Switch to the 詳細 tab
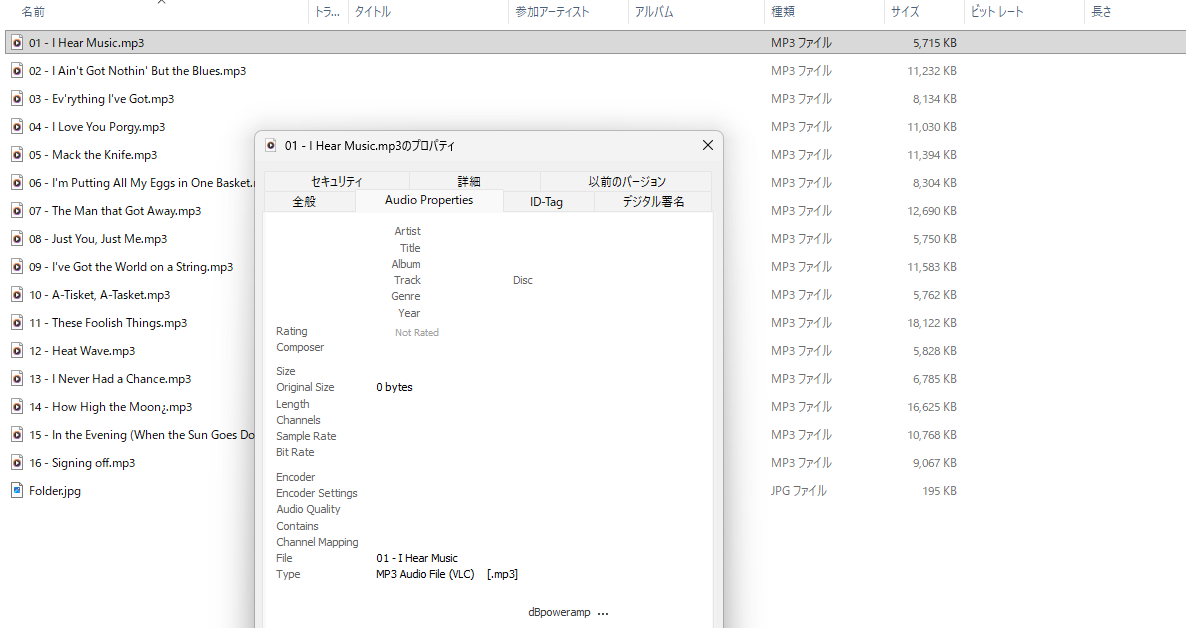 click(x=469, y=181)
